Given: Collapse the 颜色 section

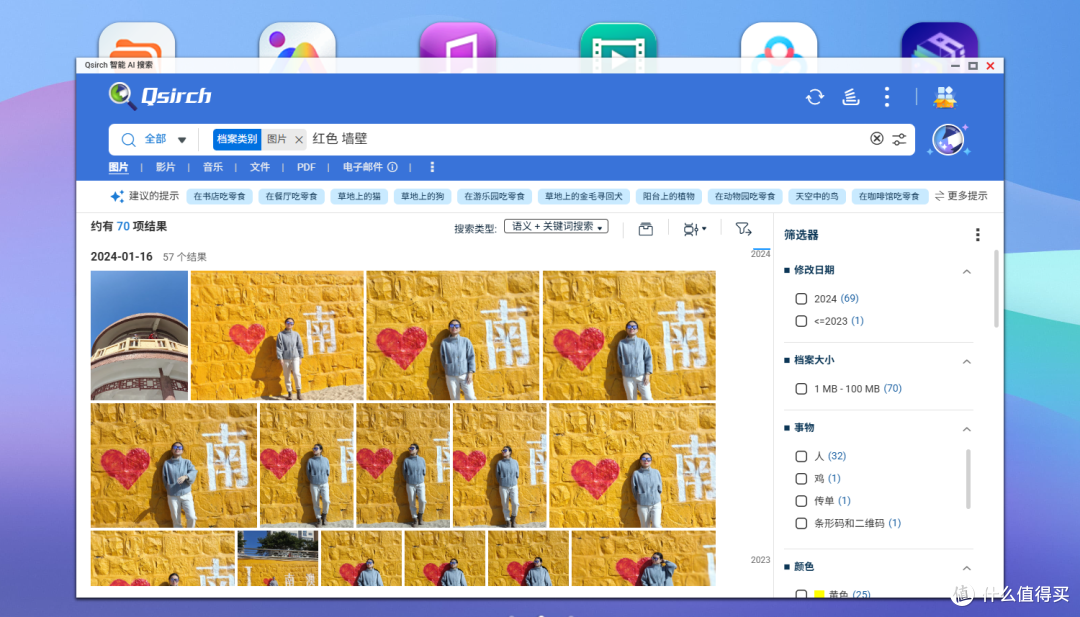Looking at the screenshot, I should pos(966,568).
